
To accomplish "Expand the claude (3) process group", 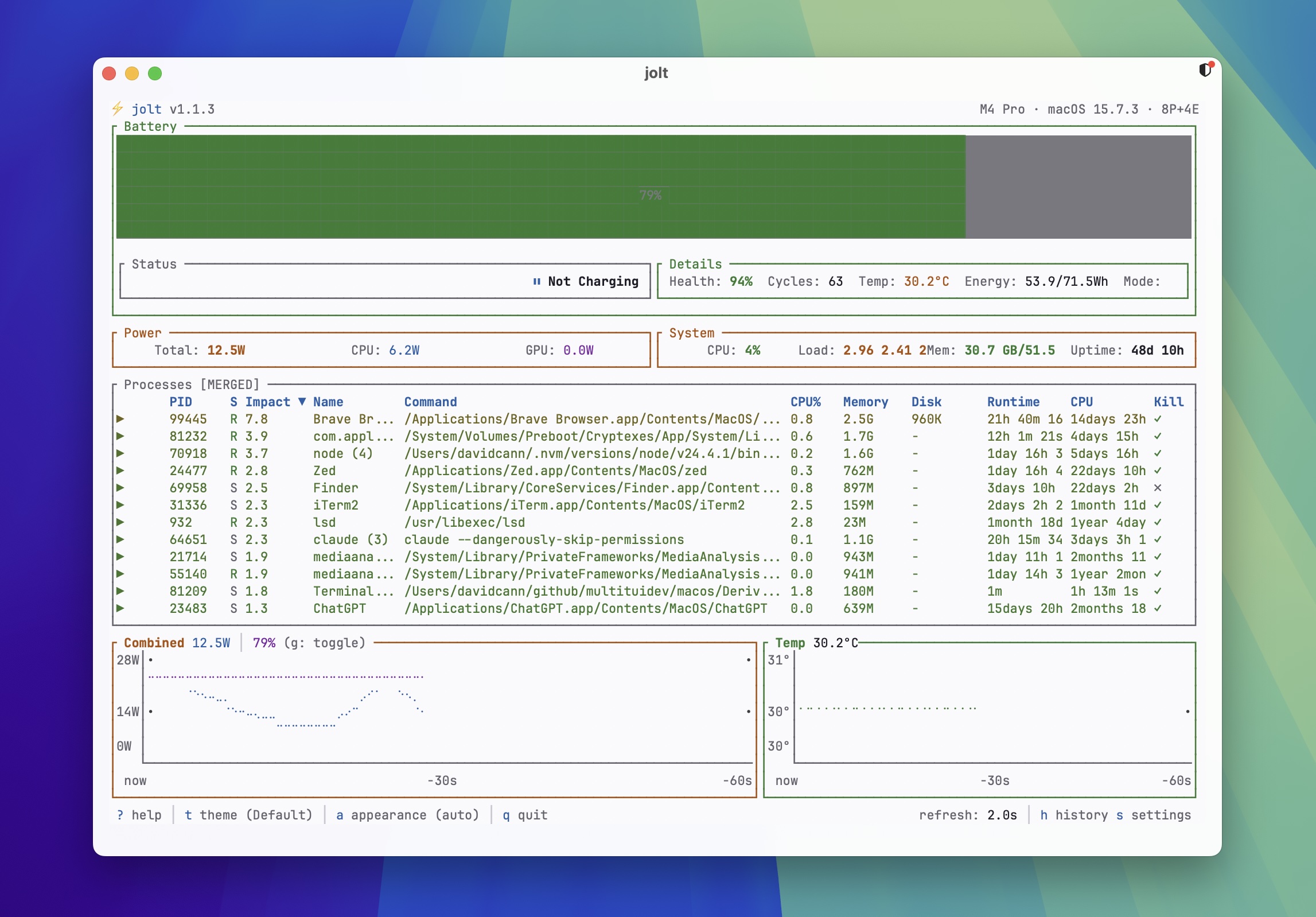I will click(x=120, y=539).
